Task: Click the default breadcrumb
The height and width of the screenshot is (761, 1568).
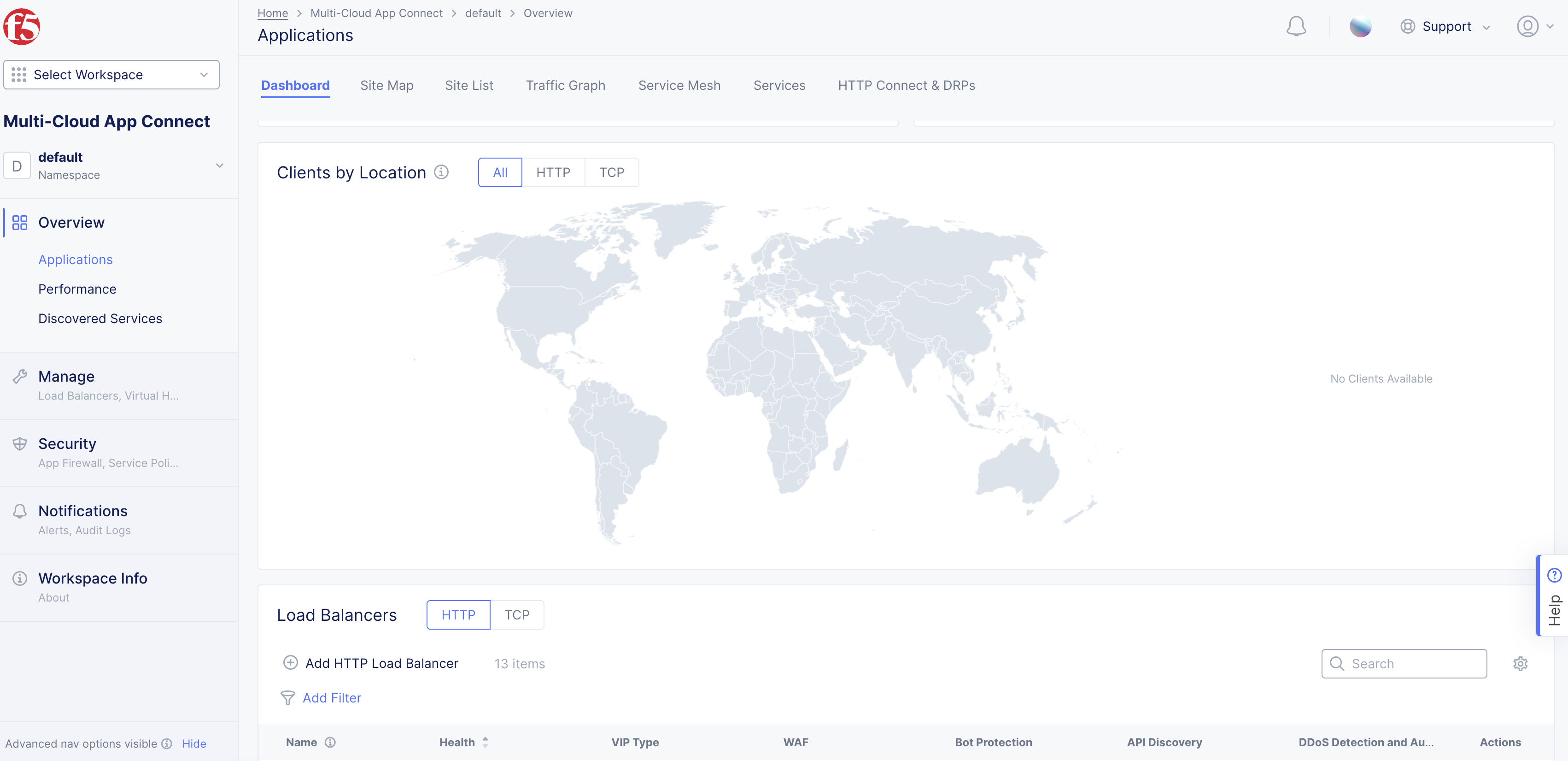Action: coord(483,13)
